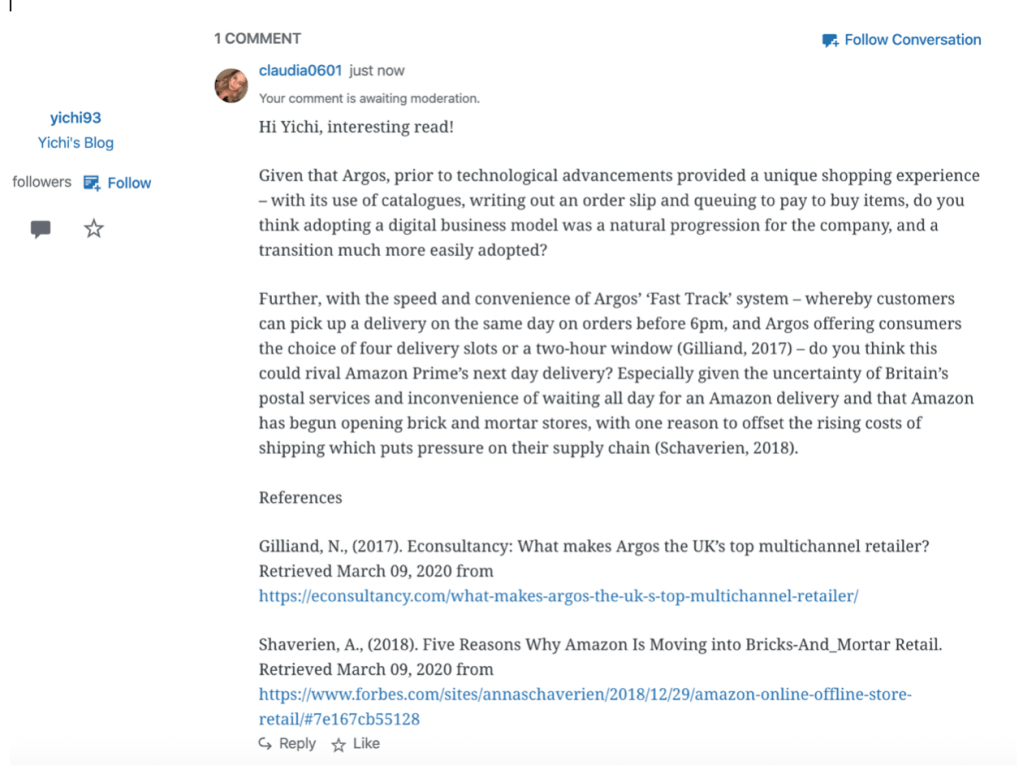
Task: Click the Follow icon beside followers
Action: click(x=92, y=183)
